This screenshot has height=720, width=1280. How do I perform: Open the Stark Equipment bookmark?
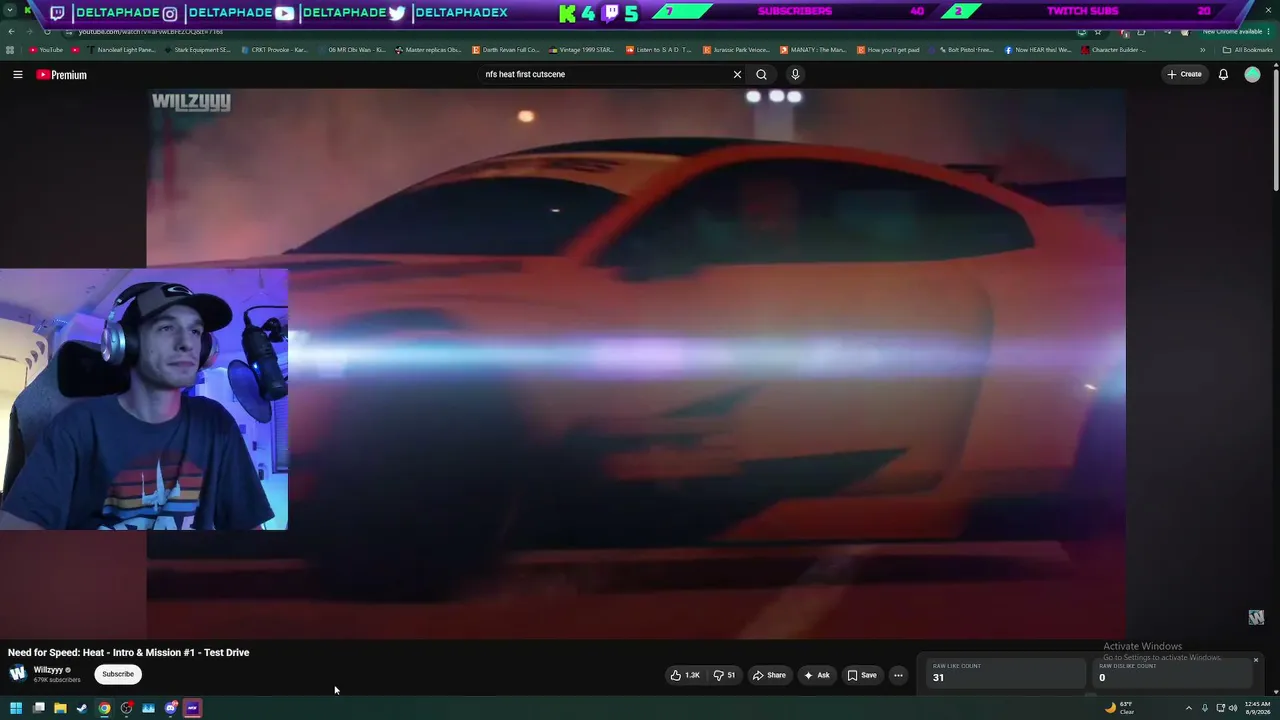(197, 50)
